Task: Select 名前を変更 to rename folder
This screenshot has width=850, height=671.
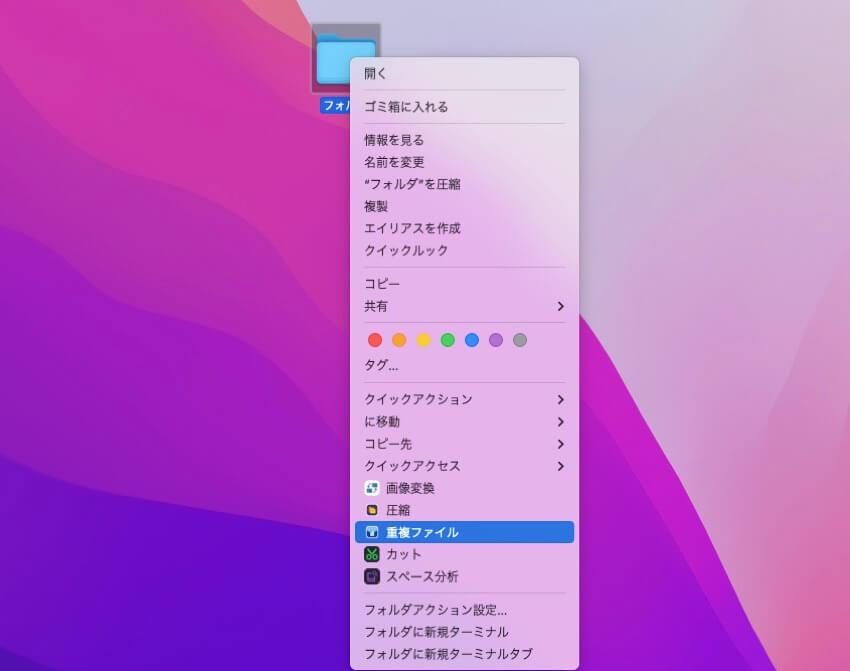Action: 394,162
